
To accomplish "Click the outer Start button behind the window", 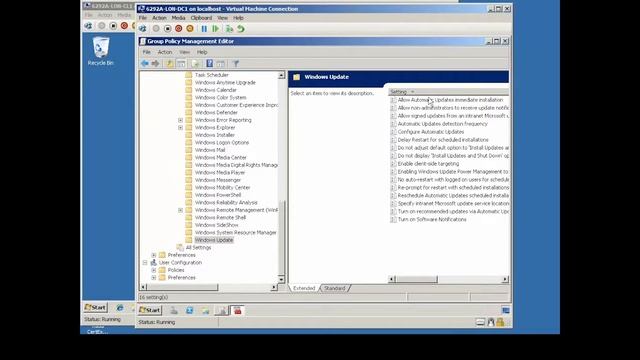I will (x=96, y=307).
